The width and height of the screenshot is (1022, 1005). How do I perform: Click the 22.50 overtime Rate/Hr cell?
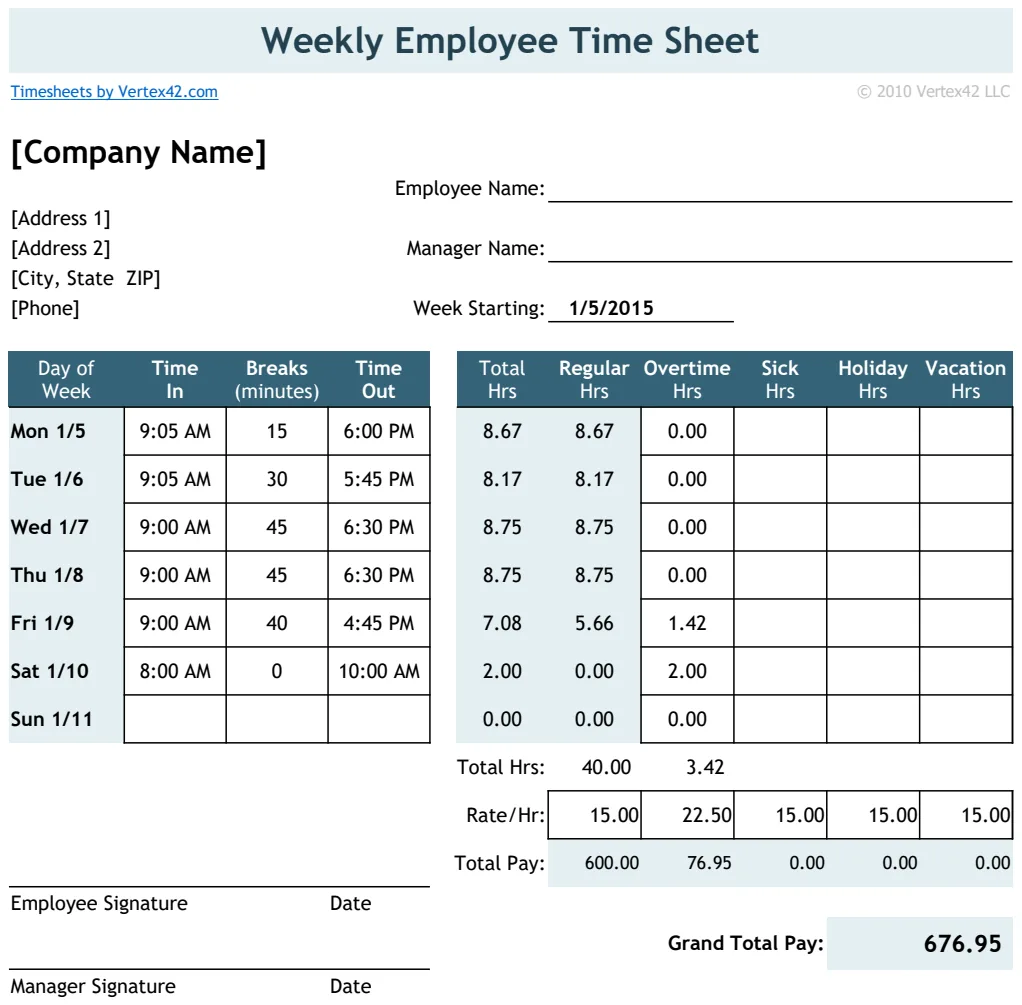coord(688,815)
